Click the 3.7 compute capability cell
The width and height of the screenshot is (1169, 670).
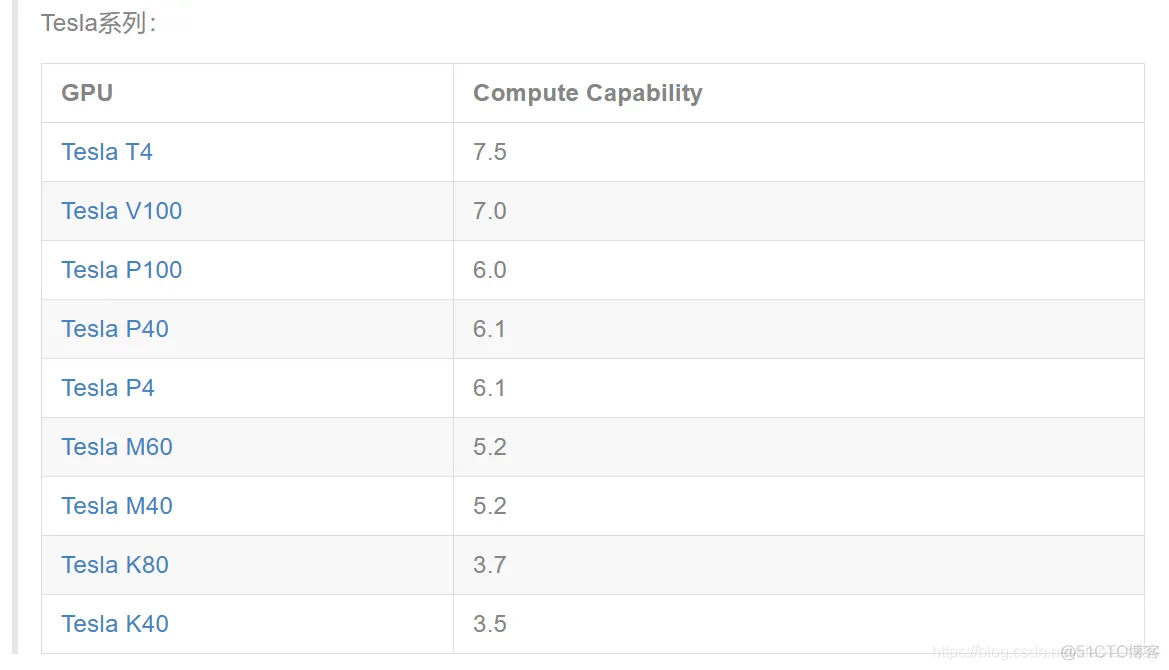click(x=490, y=565)
